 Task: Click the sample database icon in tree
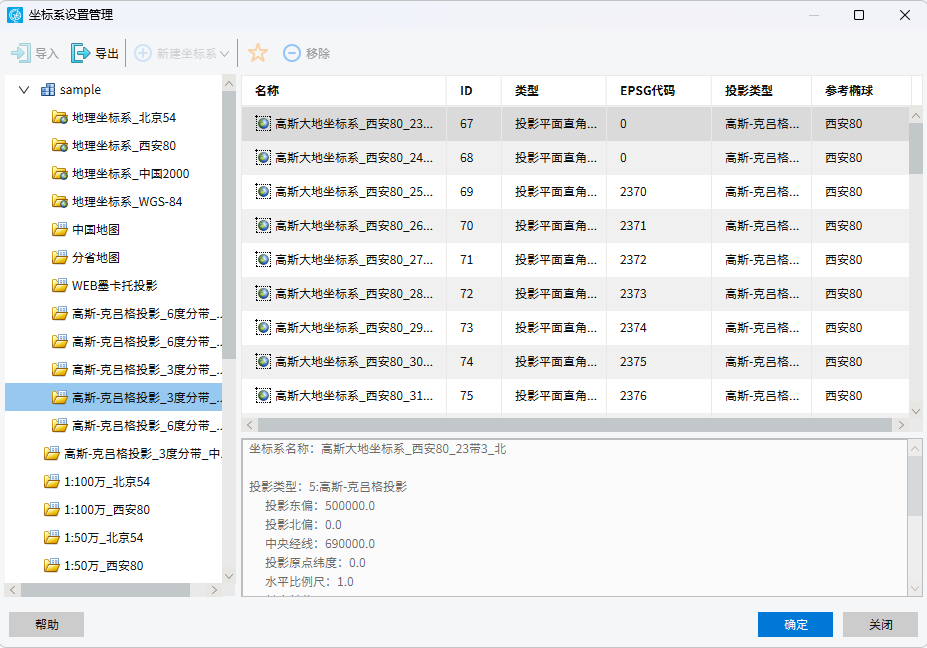click(48, 90)
